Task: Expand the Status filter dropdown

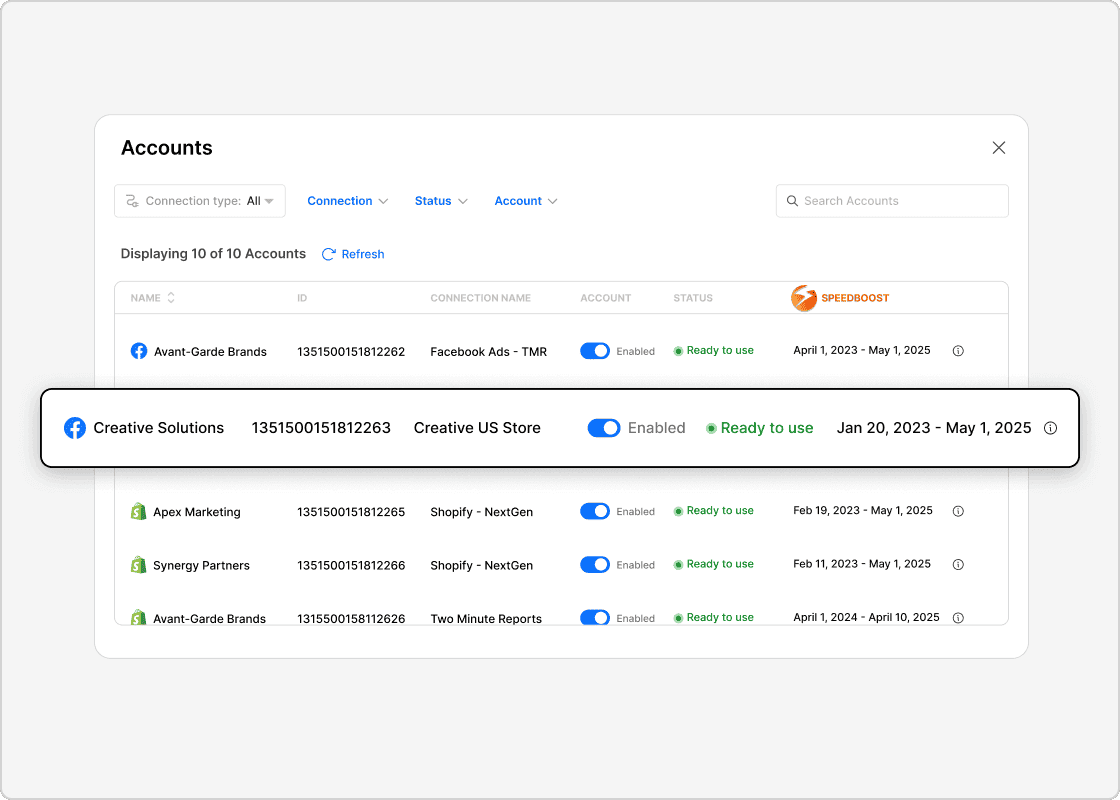Action: (441, 201)
